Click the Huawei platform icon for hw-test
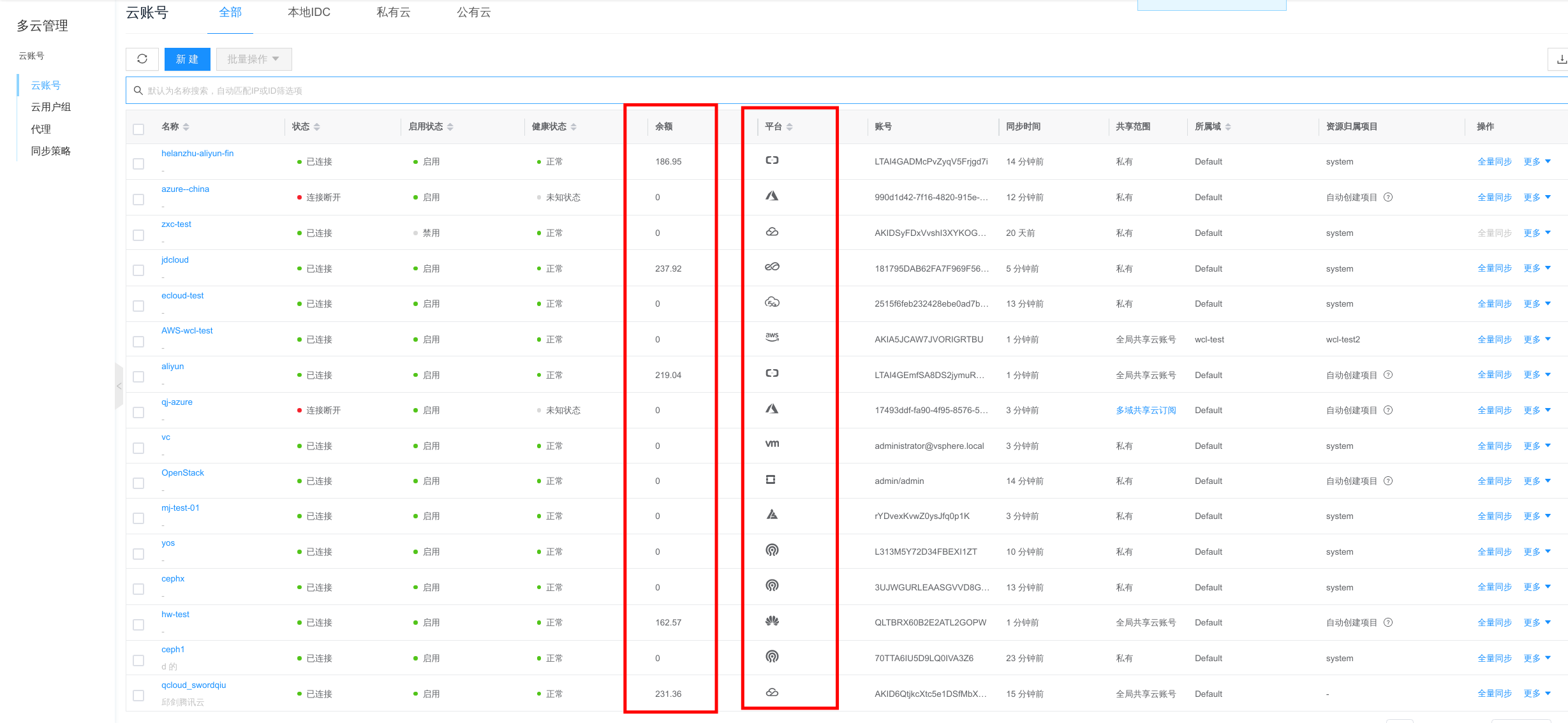 point(772,621)
